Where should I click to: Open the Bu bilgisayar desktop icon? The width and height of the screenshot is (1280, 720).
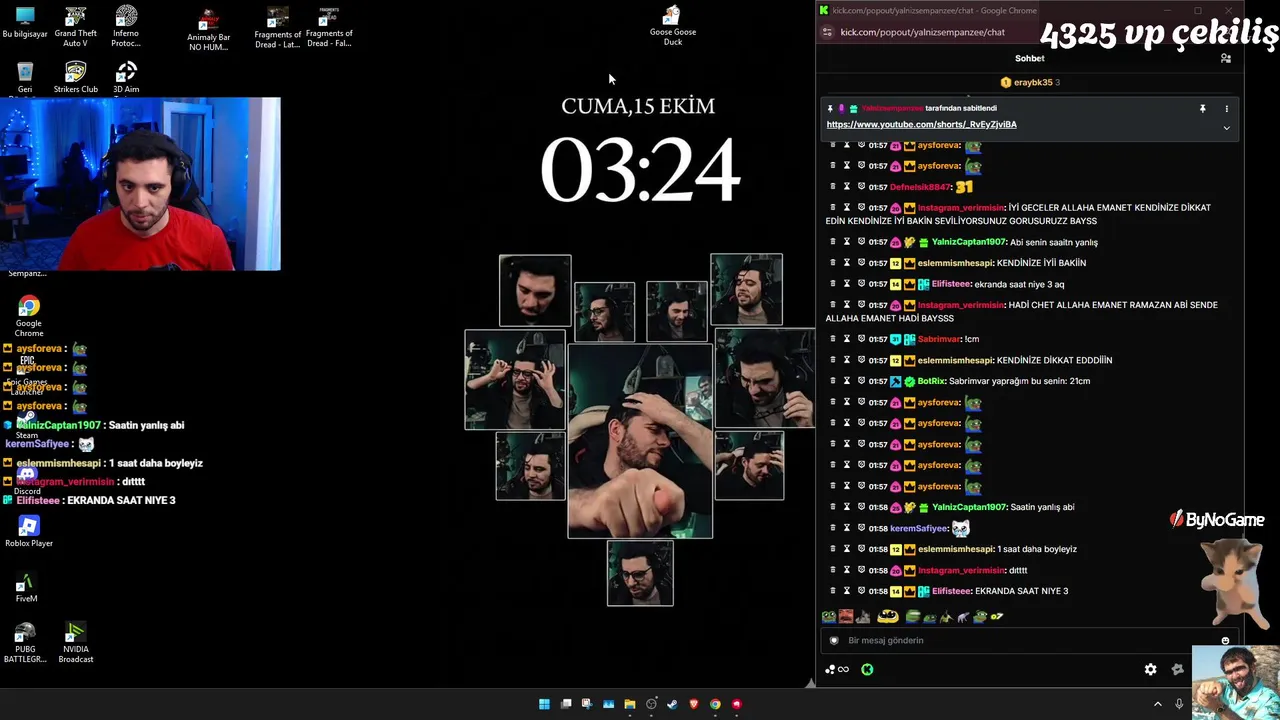click(x=25, y=22)
